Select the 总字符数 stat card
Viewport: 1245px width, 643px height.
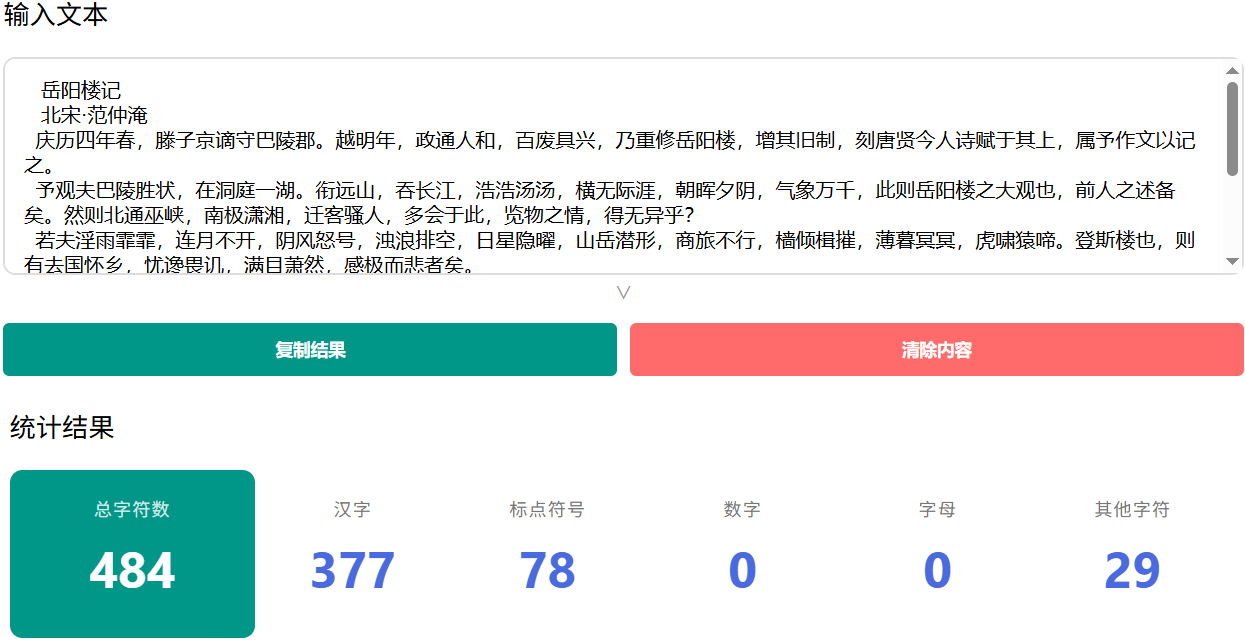coord(132,552)
